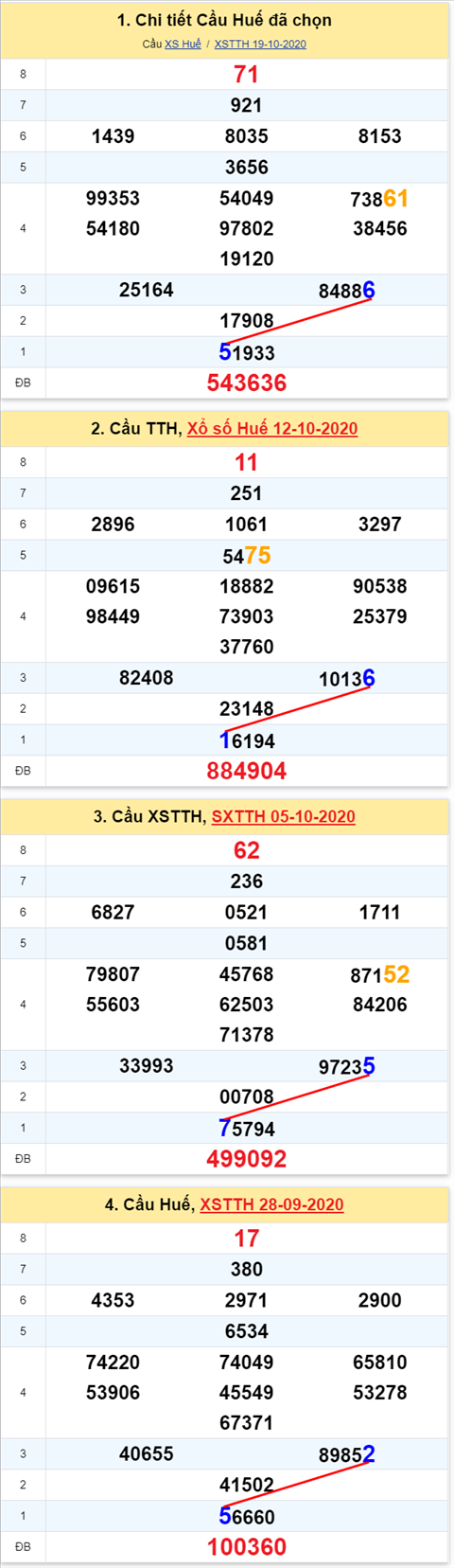
Task: Click third-prize number 97235
Action: [347, 1067]
